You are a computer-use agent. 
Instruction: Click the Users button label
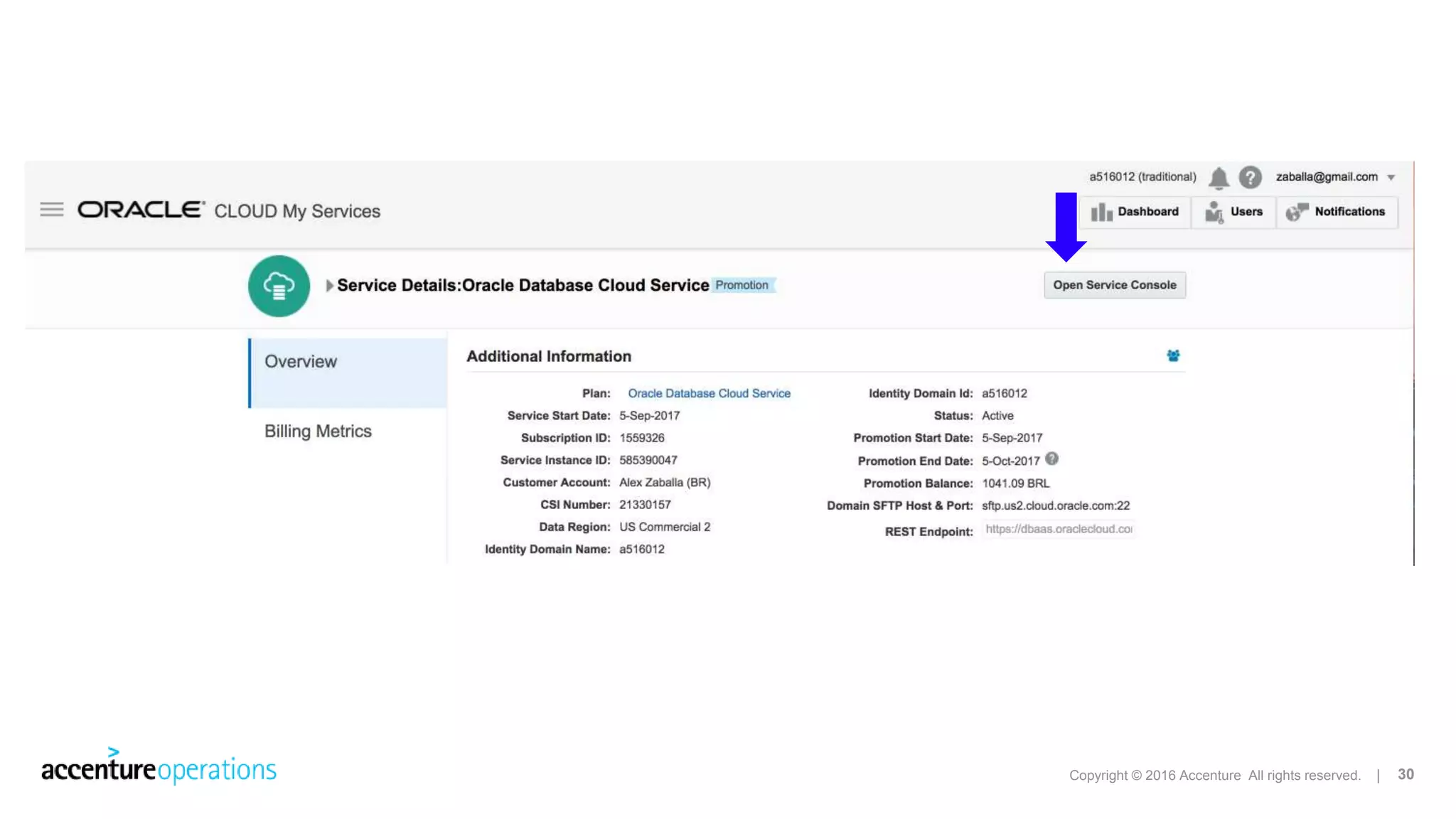coord(1246,212)
